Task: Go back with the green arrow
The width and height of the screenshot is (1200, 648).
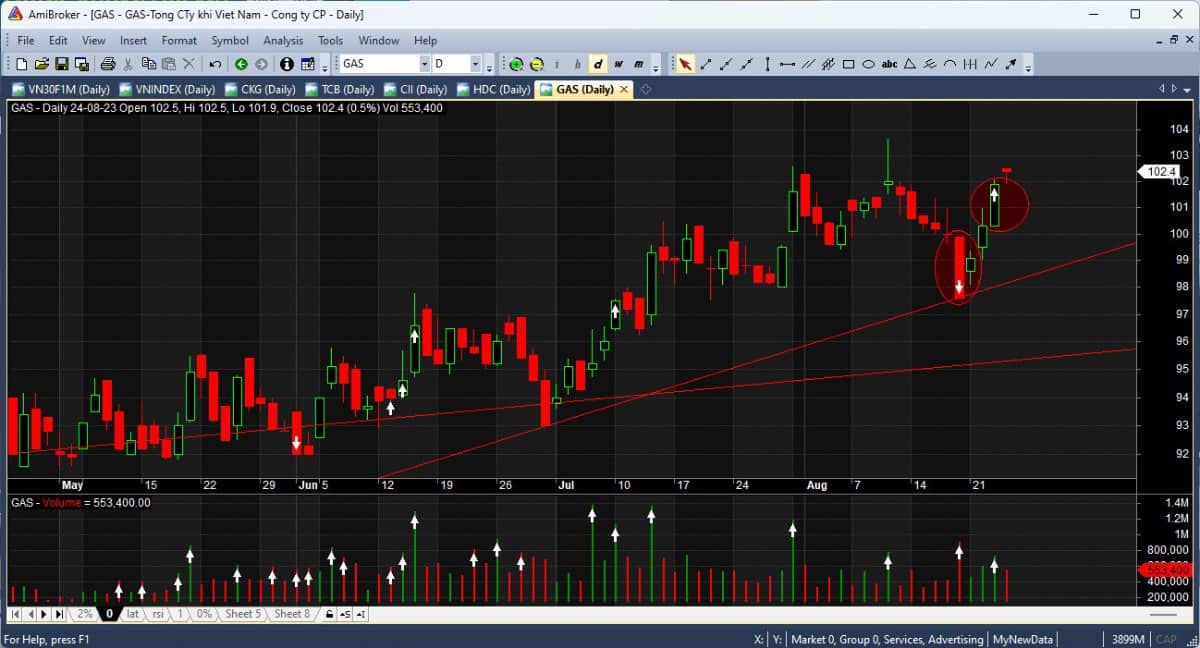Action: click(242, 64)
